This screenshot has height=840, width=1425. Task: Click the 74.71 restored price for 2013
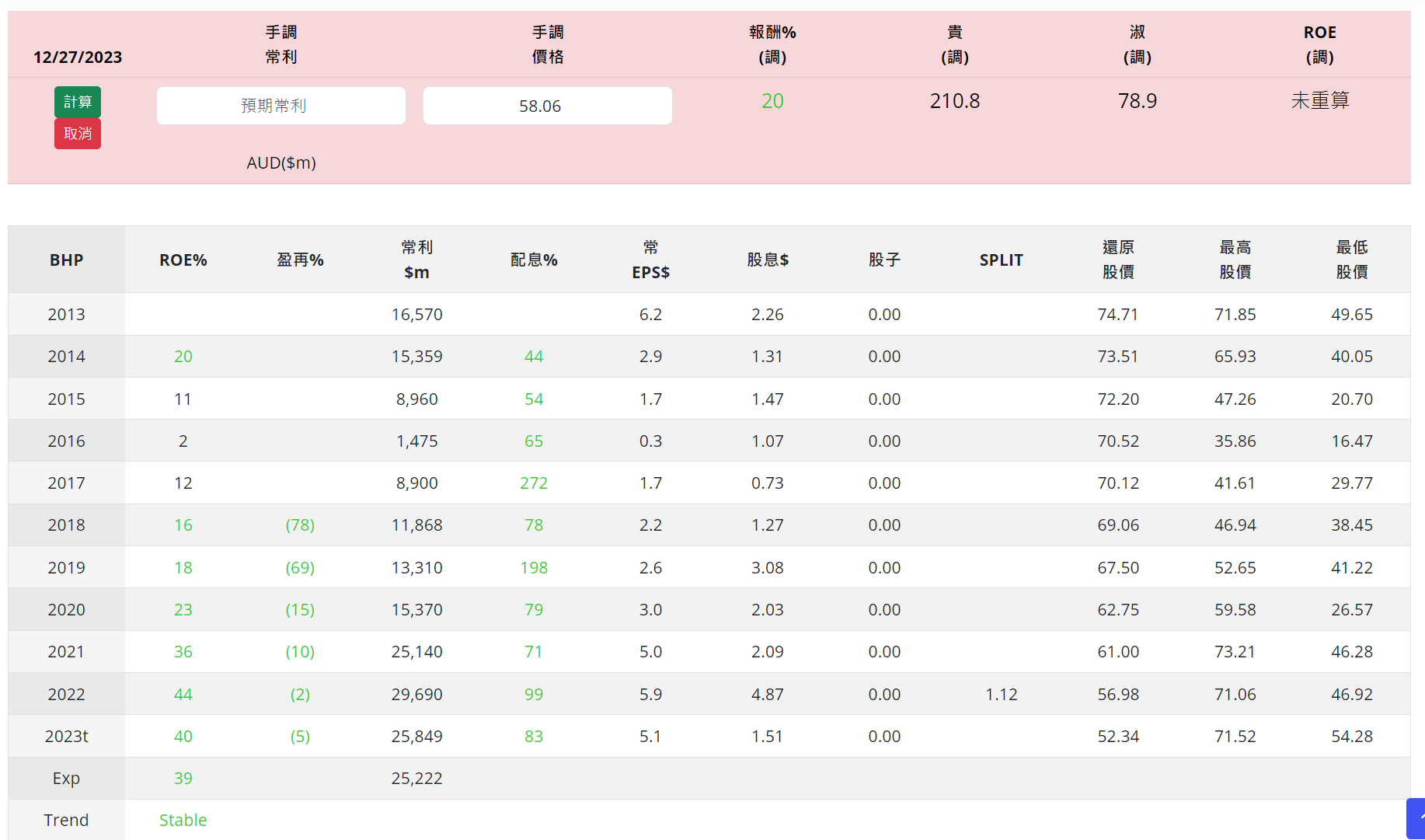point(1118,315)
